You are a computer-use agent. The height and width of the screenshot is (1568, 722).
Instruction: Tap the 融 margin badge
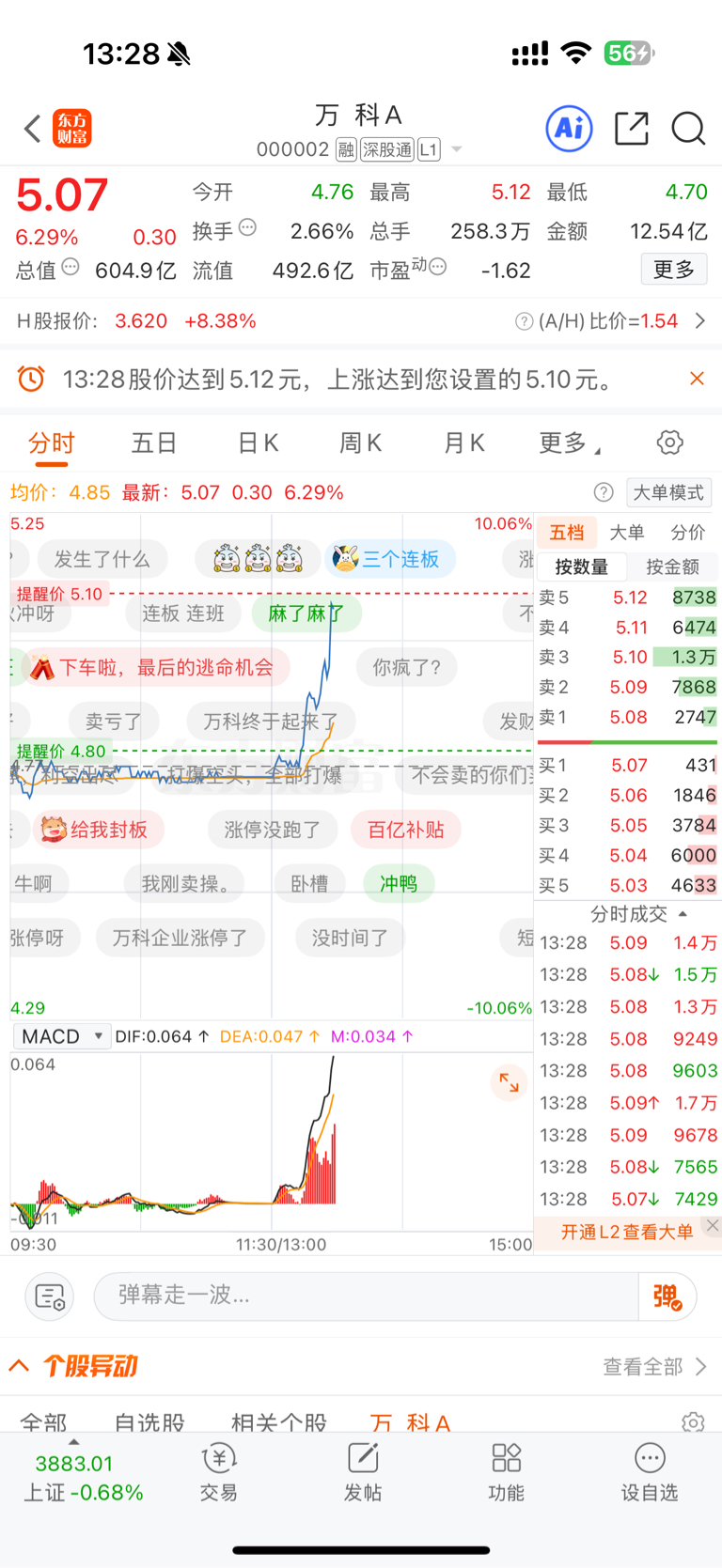(346, 150)
